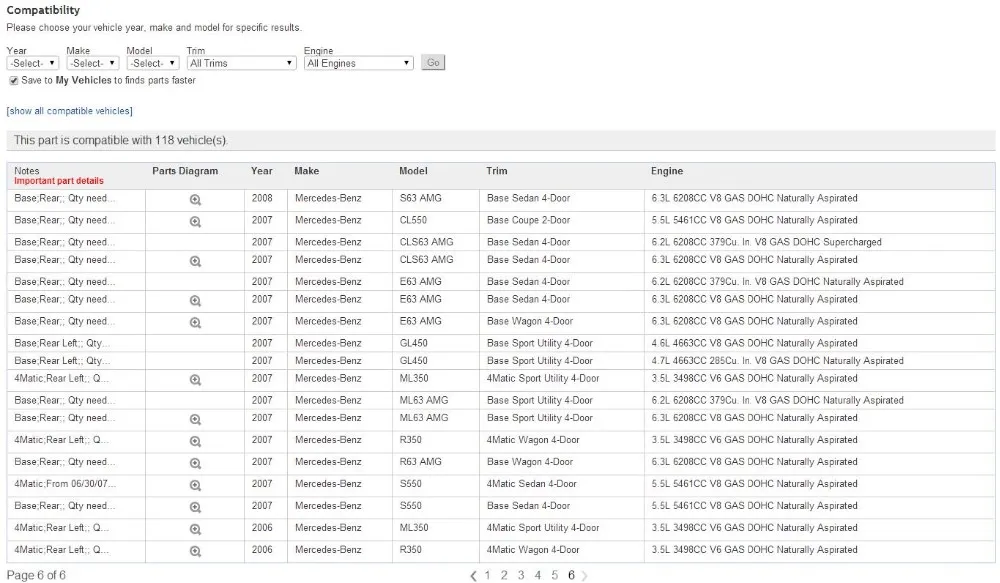1000x583 pixels.
Task: View parts diagram for ML63 AMG 6.3L row
Action: (x=195, y=419)
